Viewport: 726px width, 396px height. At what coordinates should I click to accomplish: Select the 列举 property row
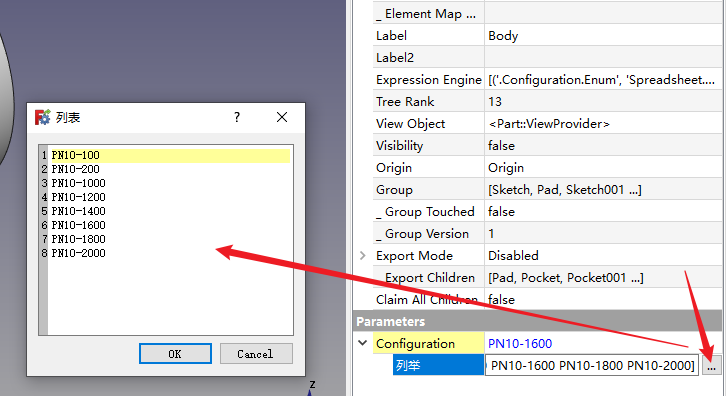point(438,366)
